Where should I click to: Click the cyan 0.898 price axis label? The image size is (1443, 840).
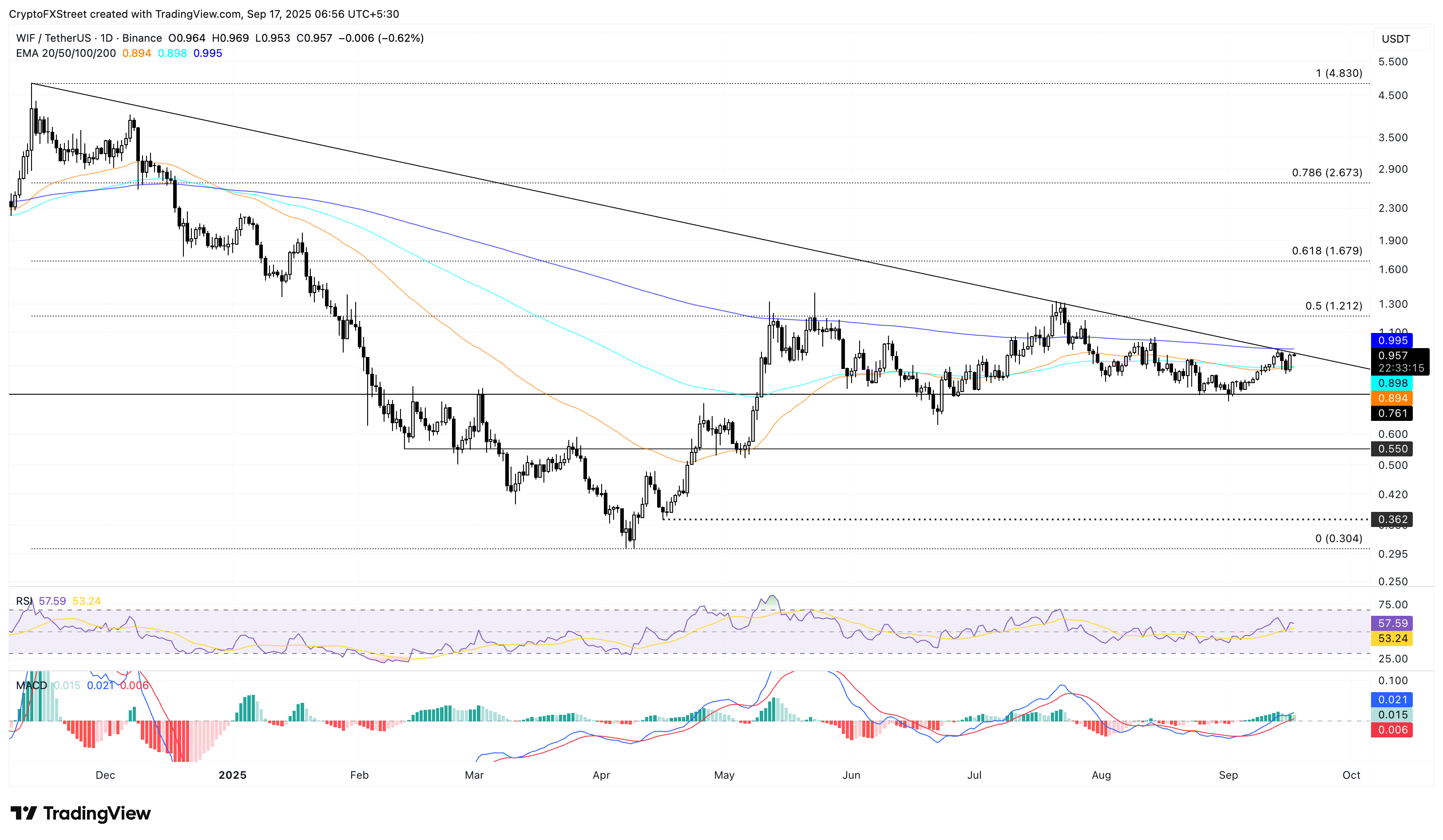tap(1391, 383)
